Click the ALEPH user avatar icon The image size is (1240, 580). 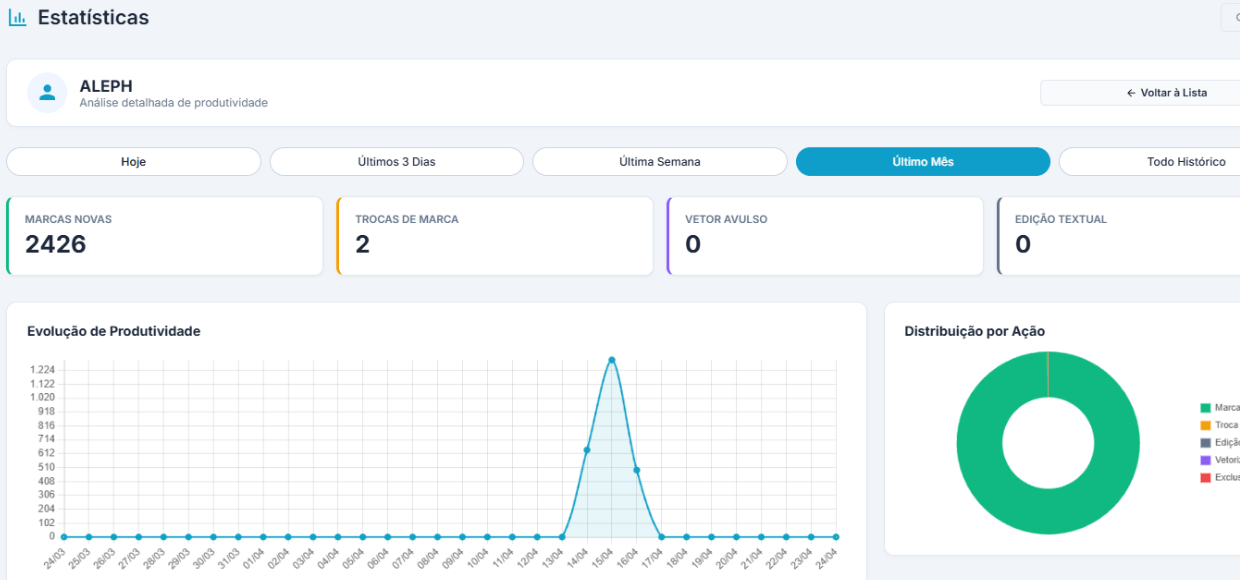tap(47, 93)
